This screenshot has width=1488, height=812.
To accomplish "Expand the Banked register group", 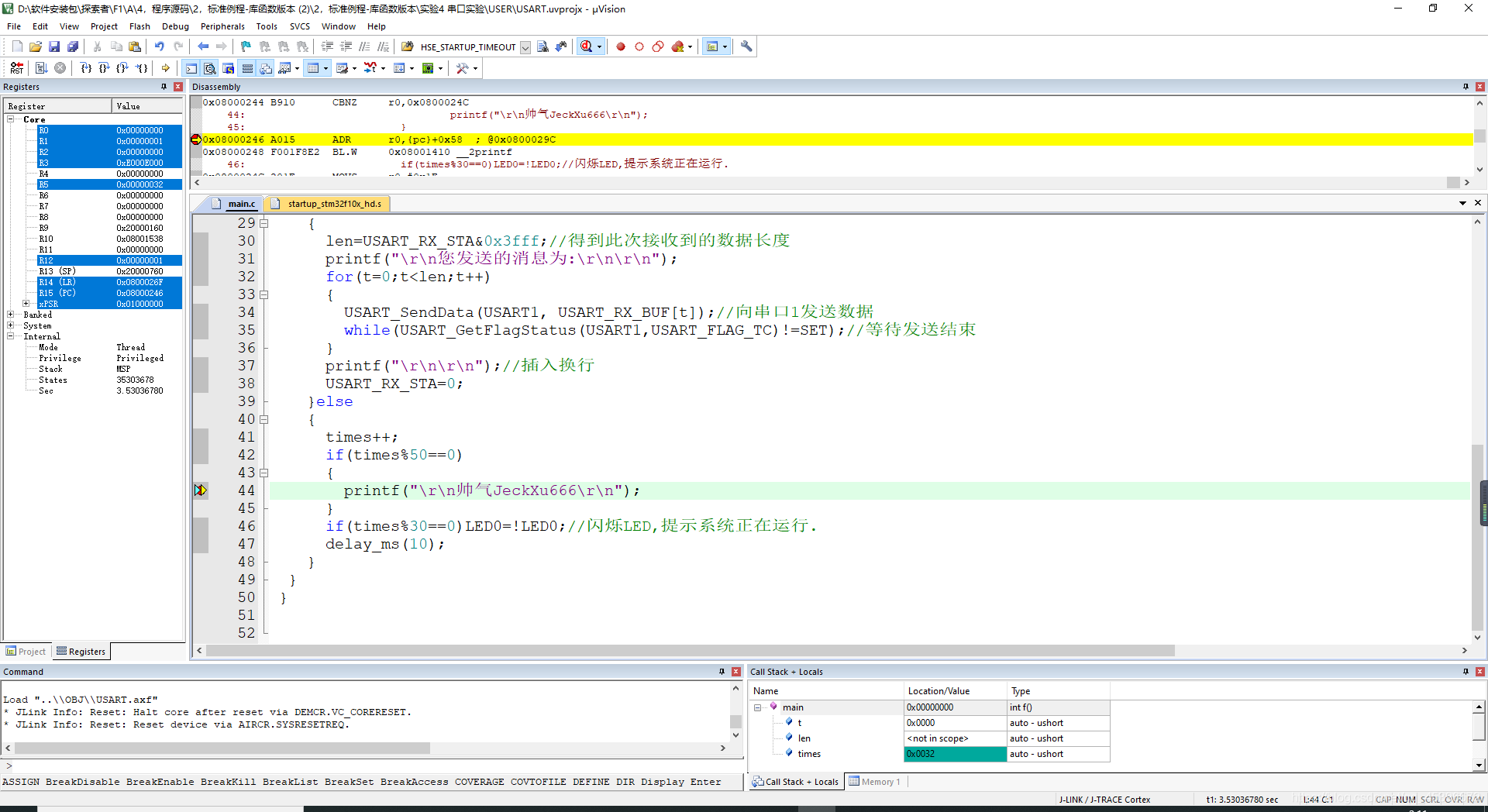I will click(x=11, y=315).
